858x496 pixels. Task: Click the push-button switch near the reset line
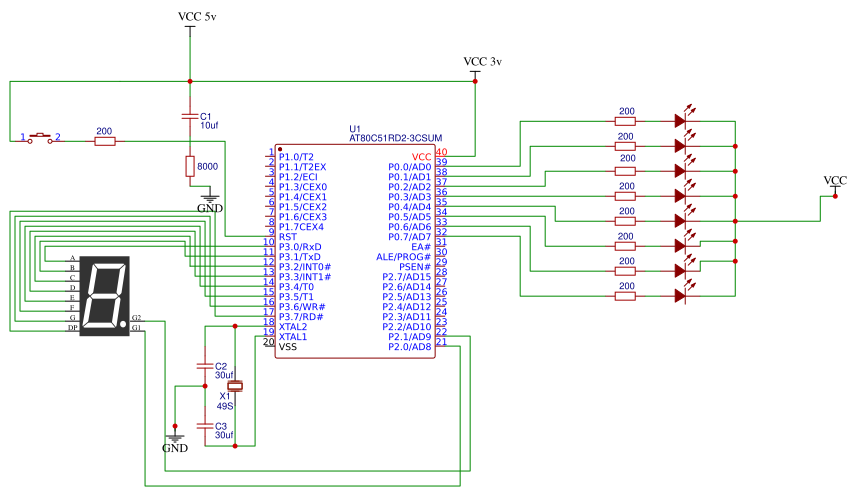[x=41, y=137]
